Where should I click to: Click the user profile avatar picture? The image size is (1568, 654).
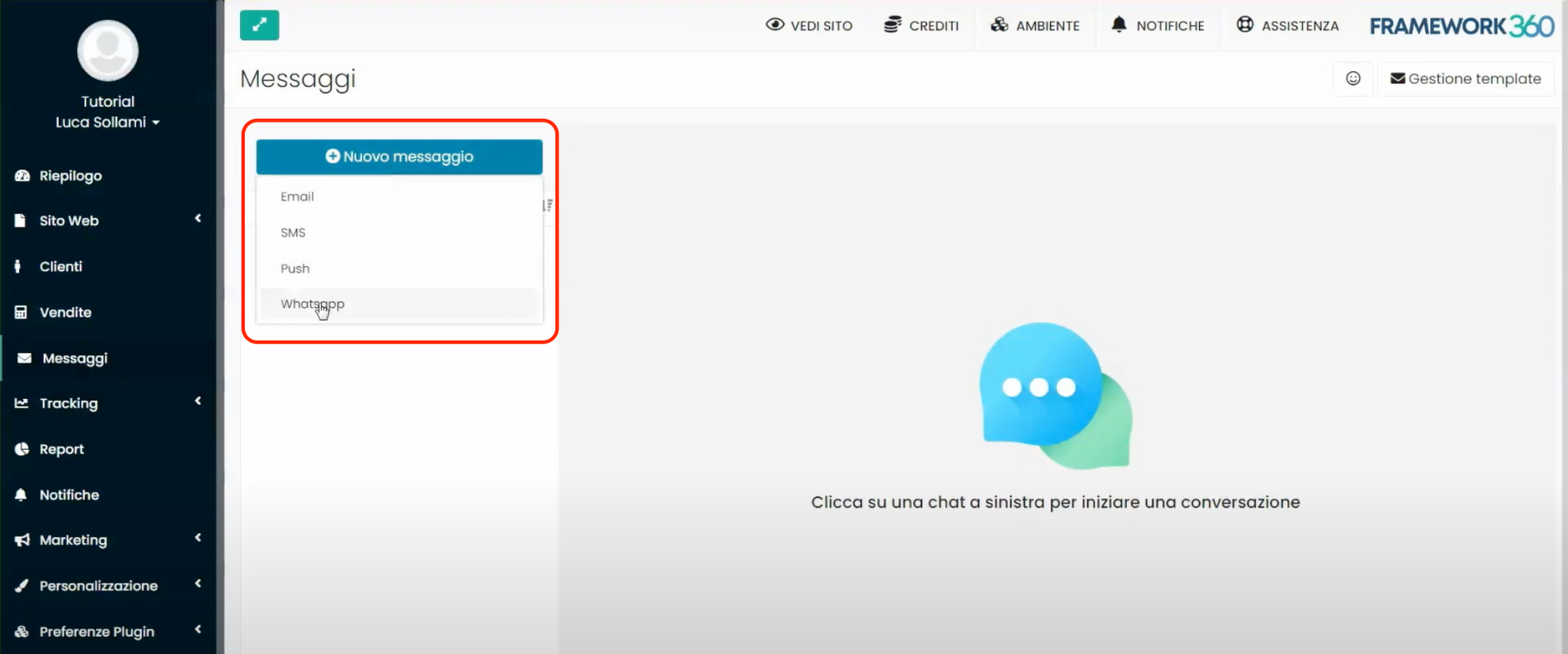coord(108,51)
